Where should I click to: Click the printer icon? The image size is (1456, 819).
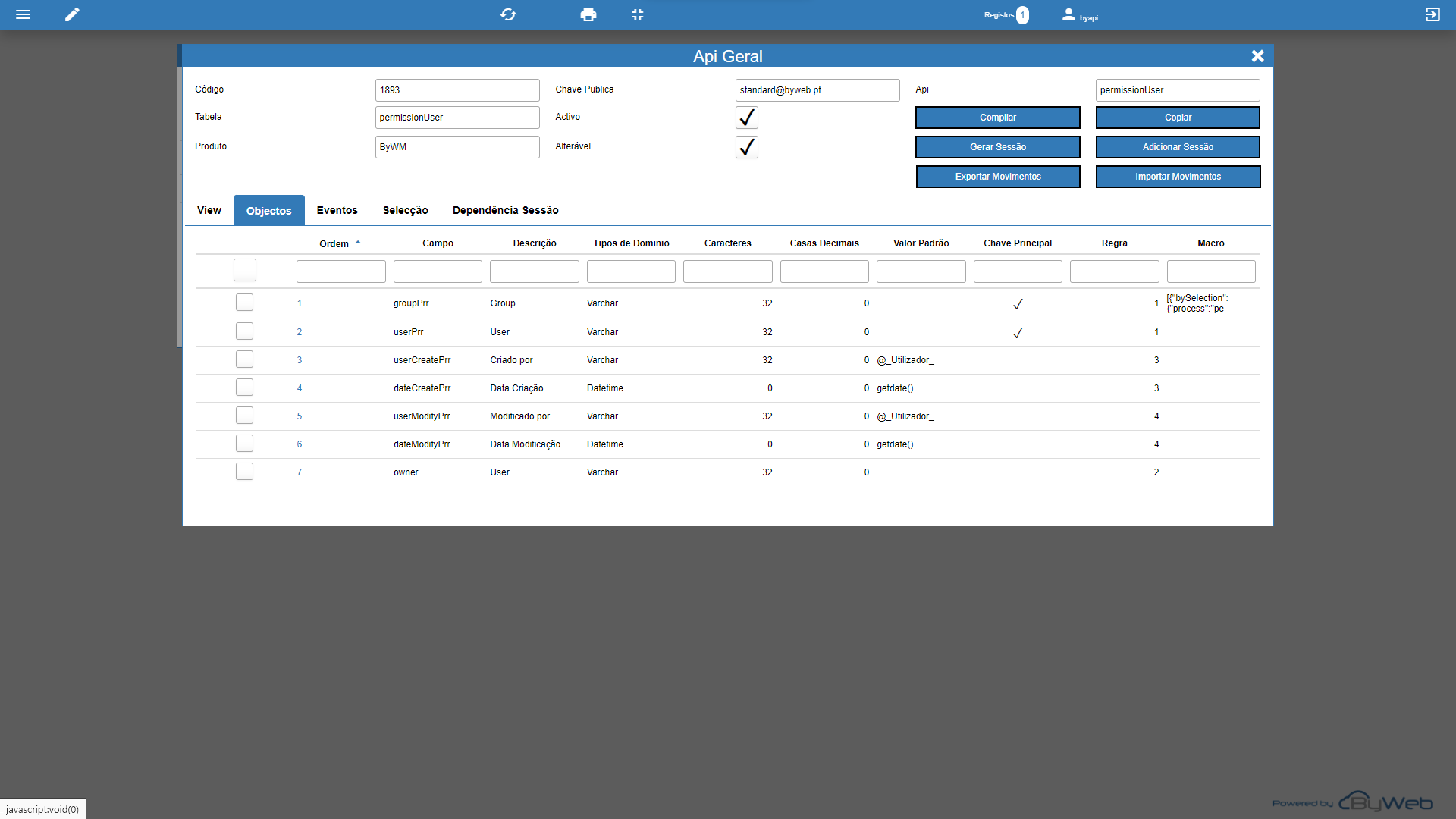click(588, 14)
